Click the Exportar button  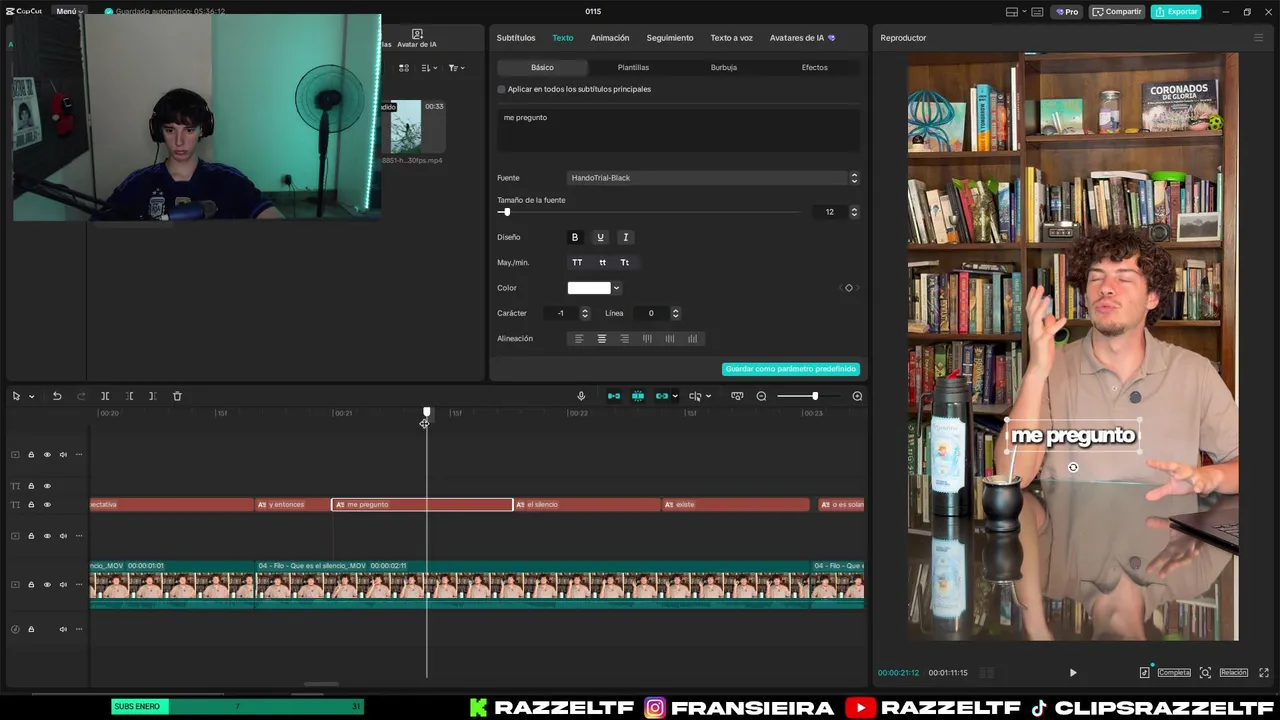click(1176, 12)
